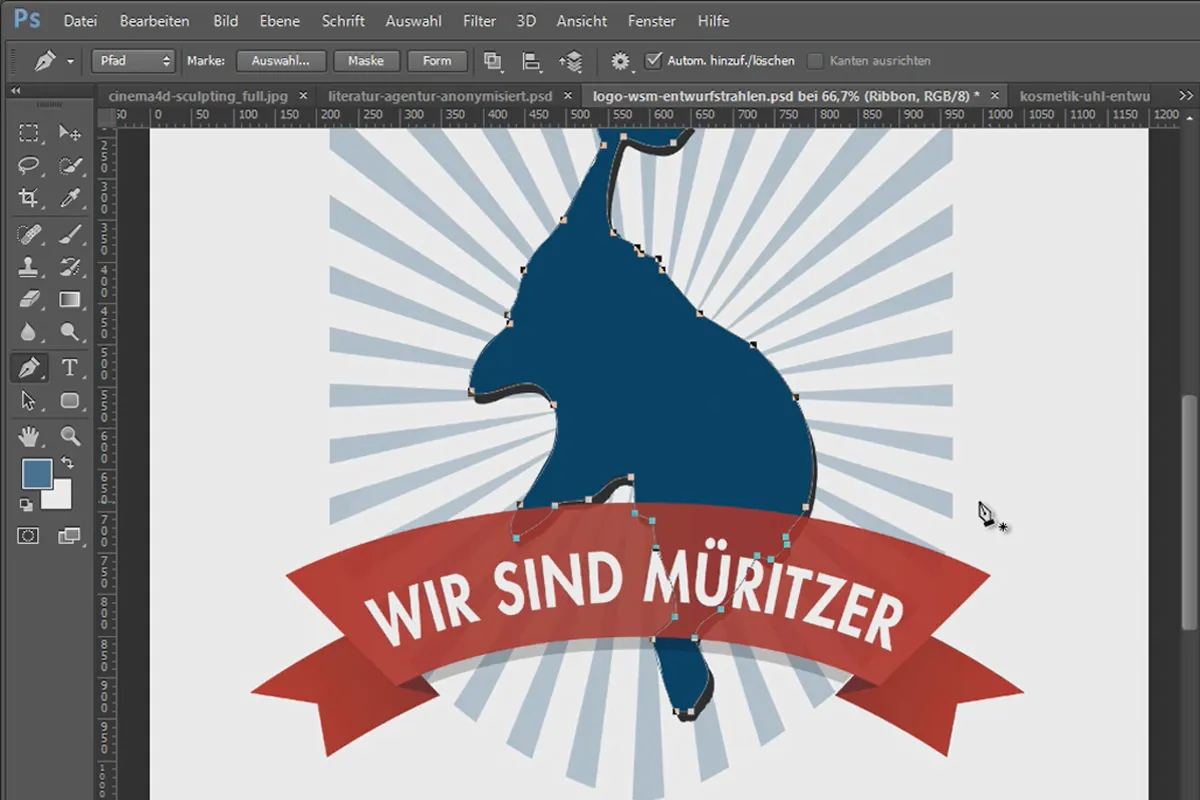Select the Eraser tool
This screenshot has width=1200, height=800.
tap(29, 299)
